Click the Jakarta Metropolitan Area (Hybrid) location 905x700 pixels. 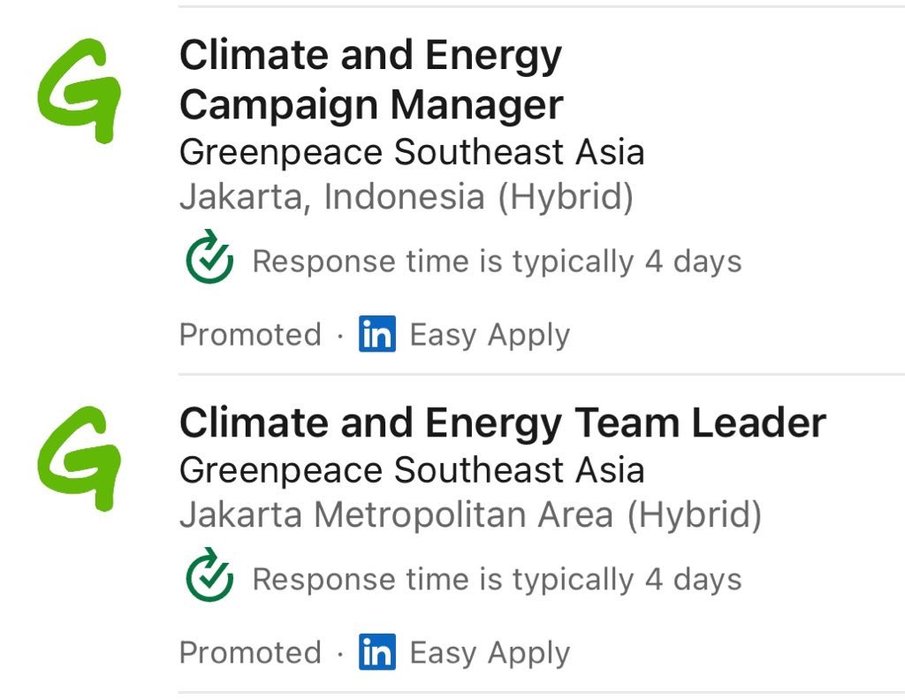click(470, 514)
